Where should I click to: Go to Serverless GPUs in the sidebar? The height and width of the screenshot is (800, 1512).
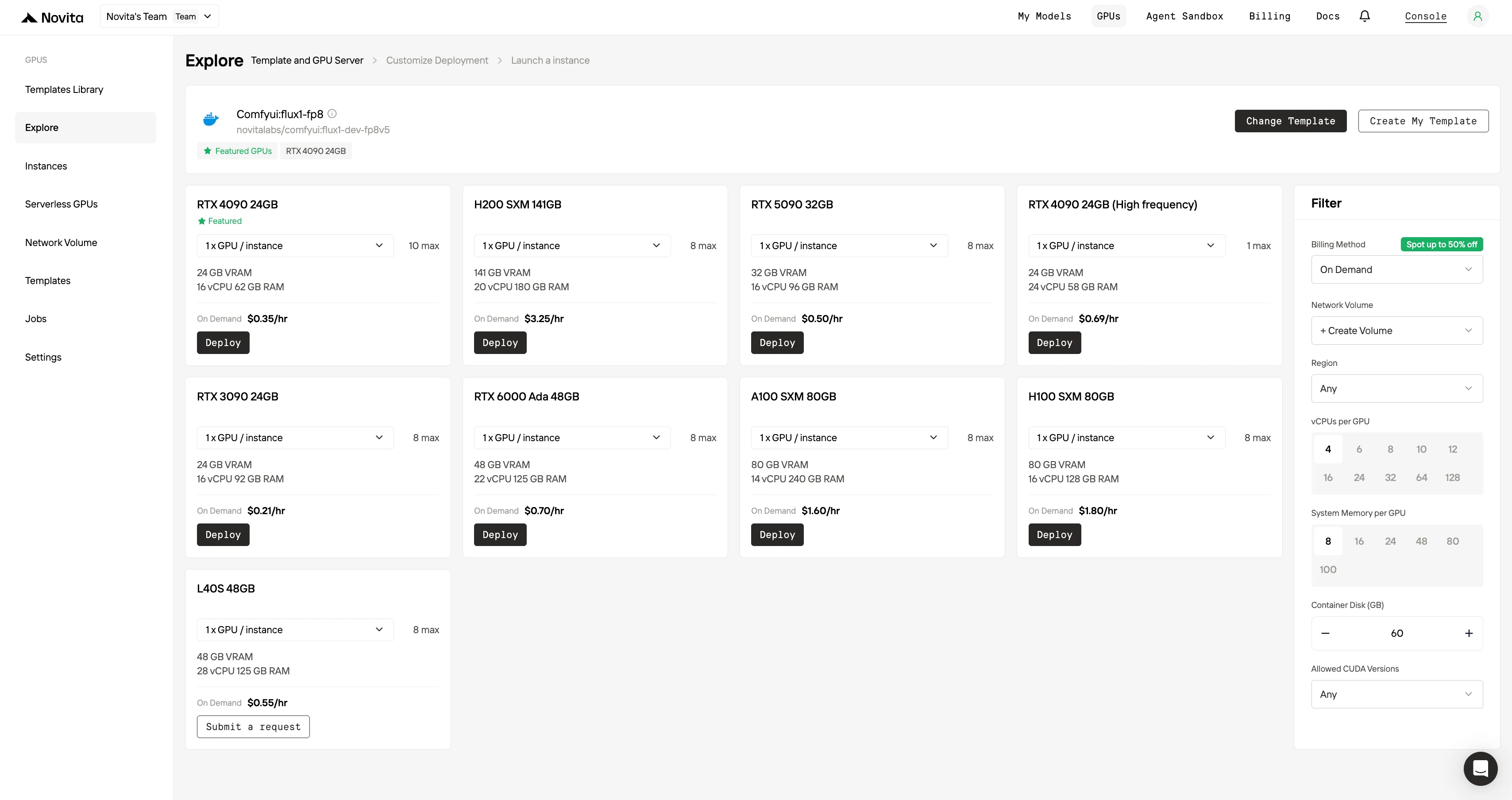(x=86, y=204)
